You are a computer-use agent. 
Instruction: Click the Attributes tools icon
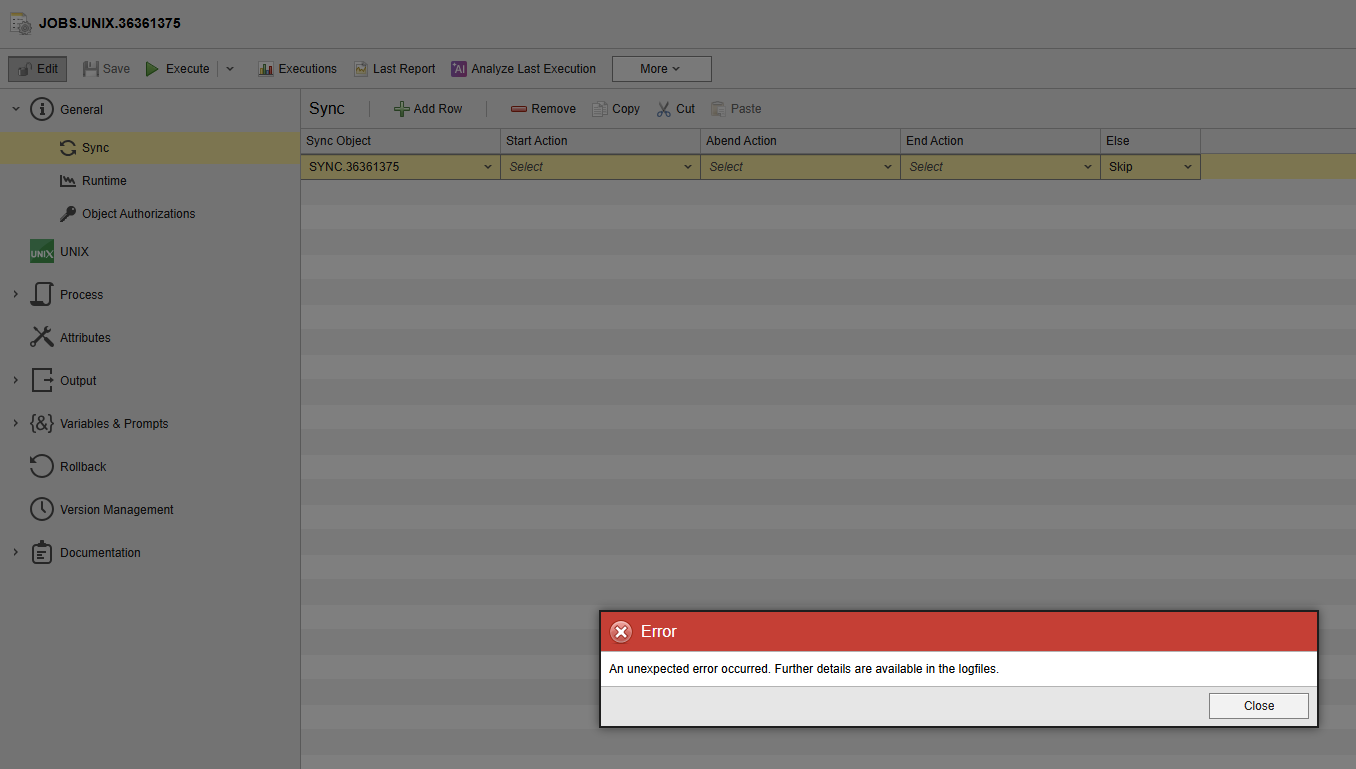(41, 337)
